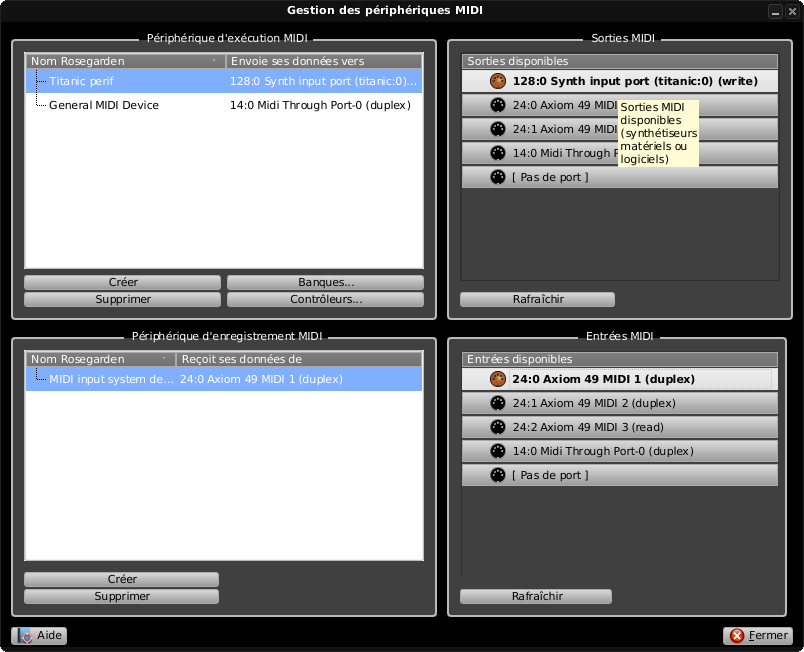Image resolution: width=804 pixels, height=652 pixels.
Task: Click MIDI icon of 14:0 Midi Through input
Action: click(497, 452)
